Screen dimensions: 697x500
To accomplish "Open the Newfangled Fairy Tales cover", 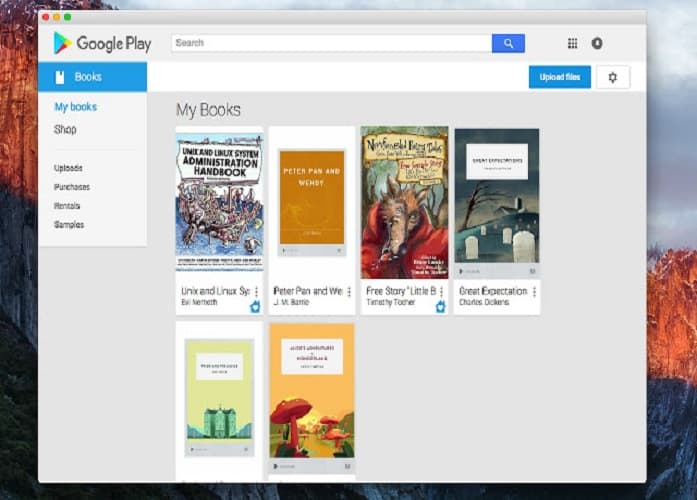I will coord(405,203).
